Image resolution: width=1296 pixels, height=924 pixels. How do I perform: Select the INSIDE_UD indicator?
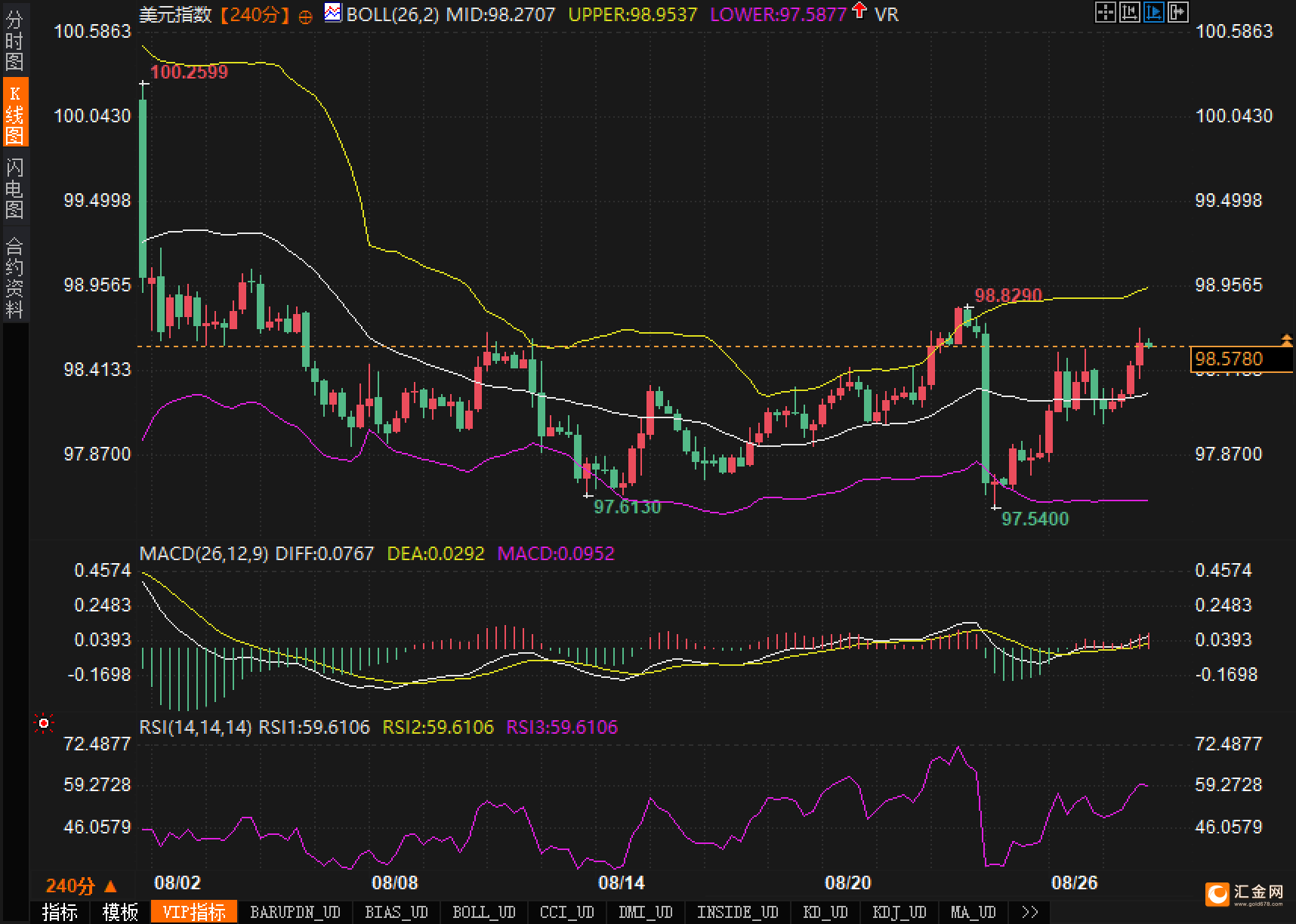[738, 912]
